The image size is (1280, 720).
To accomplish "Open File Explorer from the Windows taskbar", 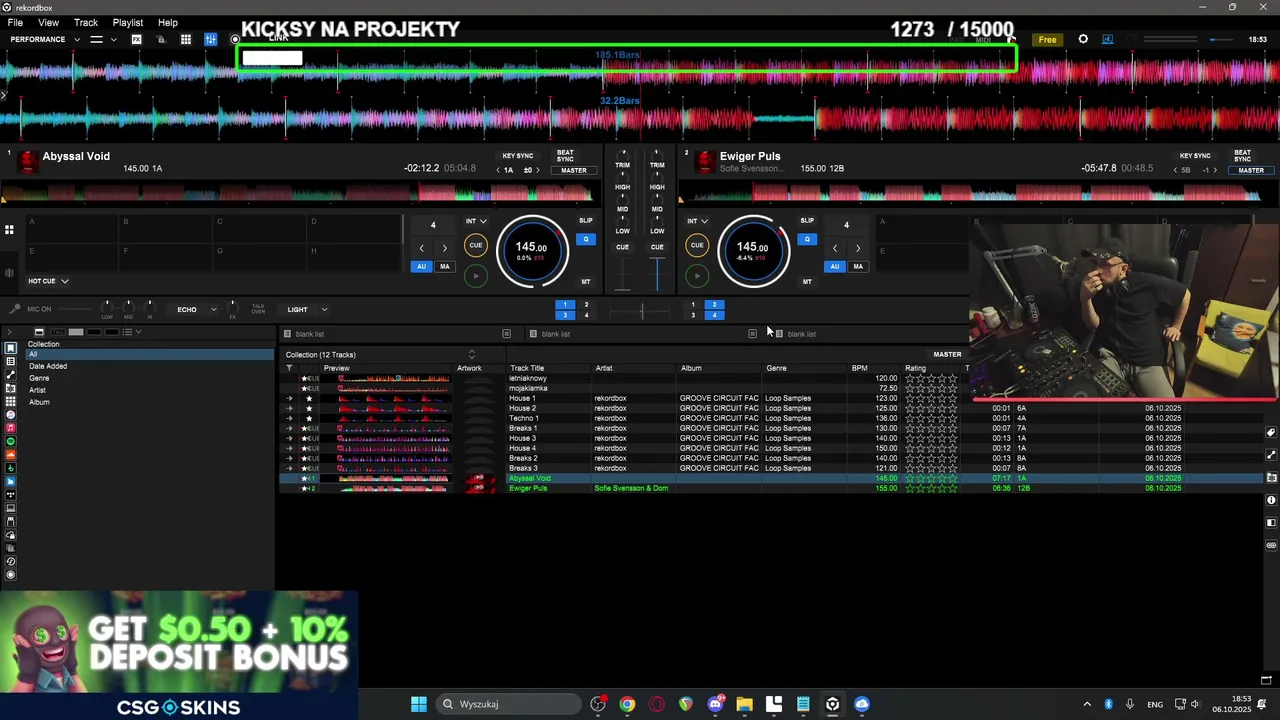I will (744, 704).
